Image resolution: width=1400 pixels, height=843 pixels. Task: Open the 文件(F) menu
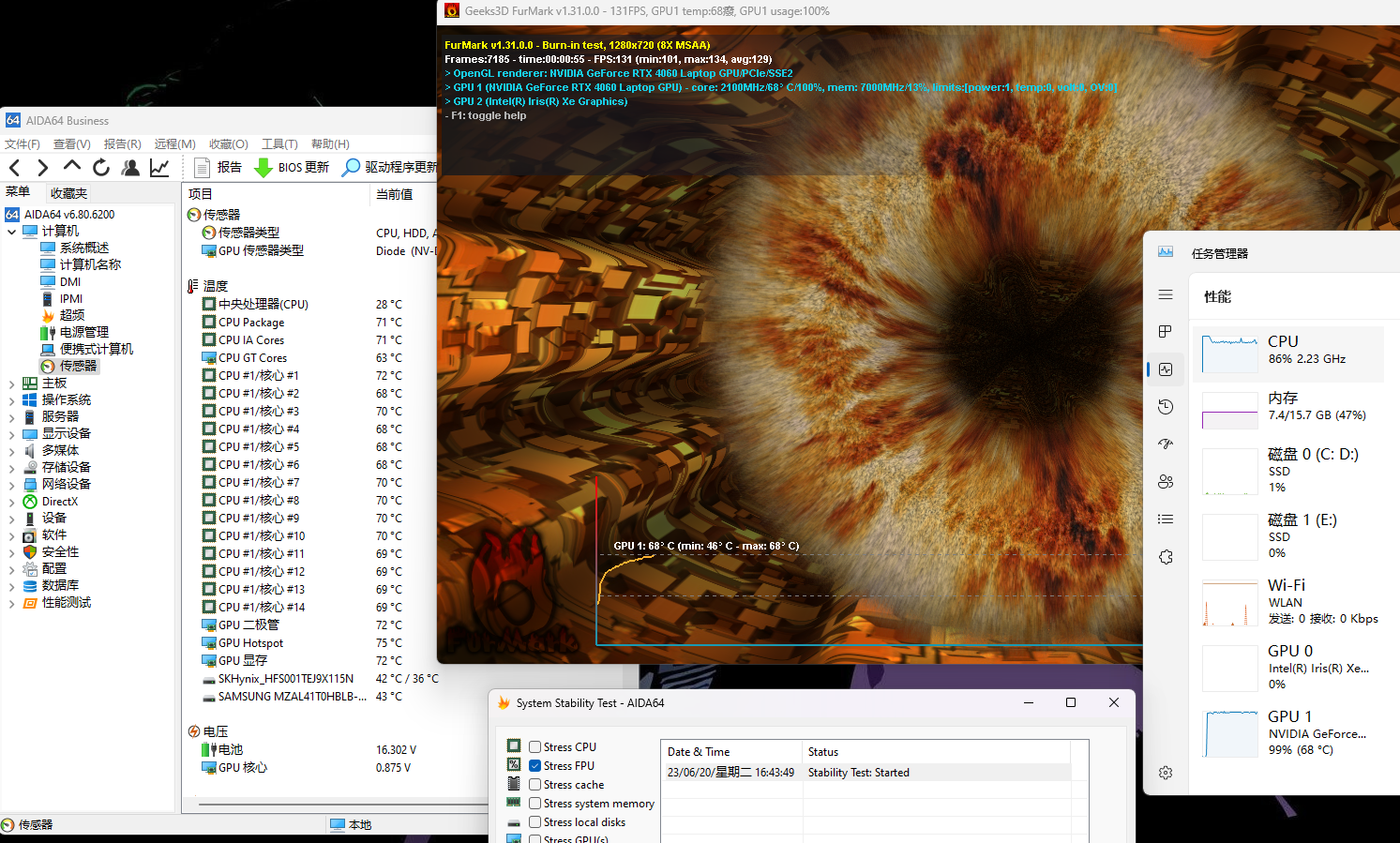23,144
